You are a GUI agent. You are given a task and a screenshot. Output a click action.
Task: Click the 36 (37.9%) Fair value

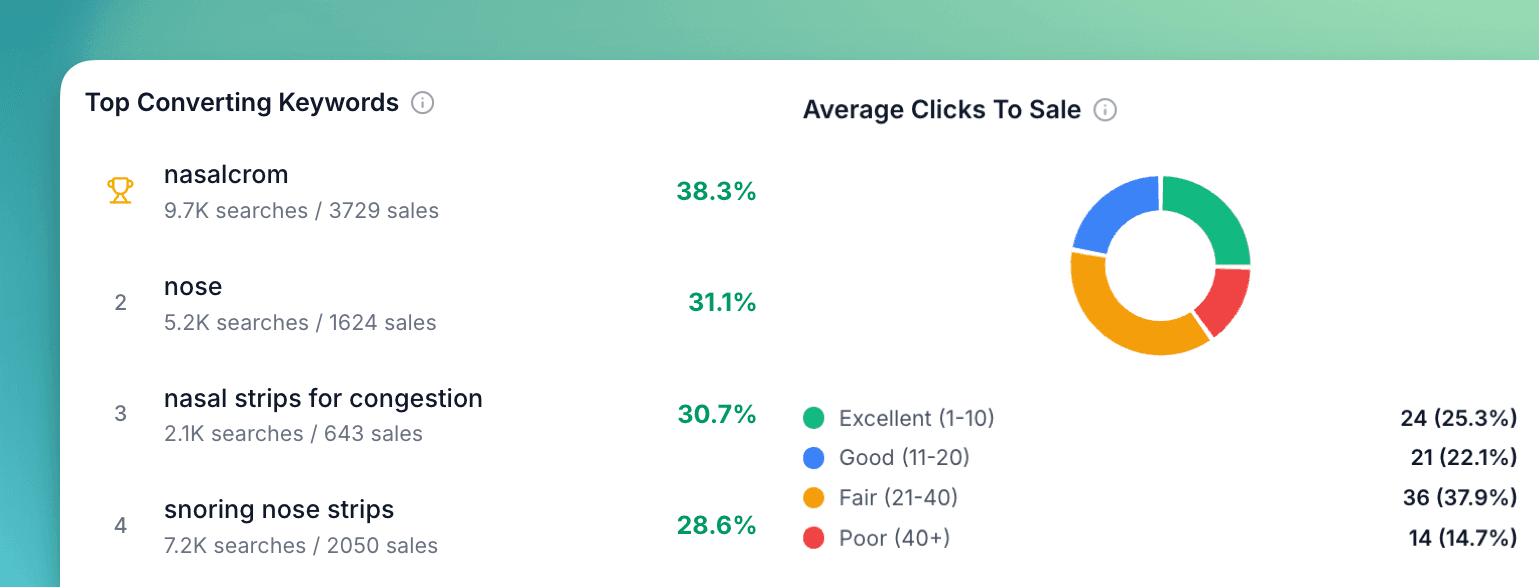point(1458,498)
